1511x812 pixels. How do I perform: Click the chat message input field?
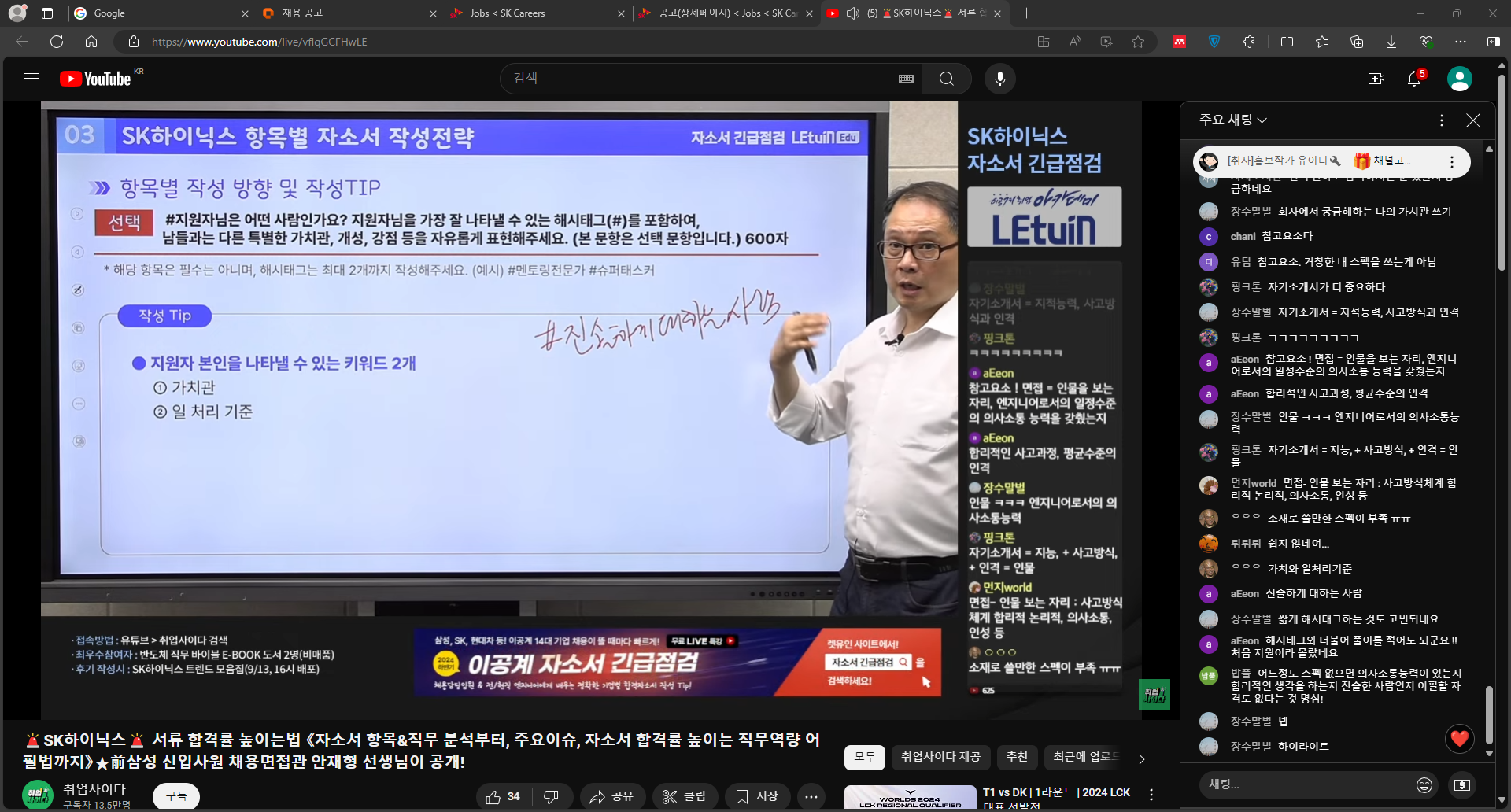coord(1306,784)
